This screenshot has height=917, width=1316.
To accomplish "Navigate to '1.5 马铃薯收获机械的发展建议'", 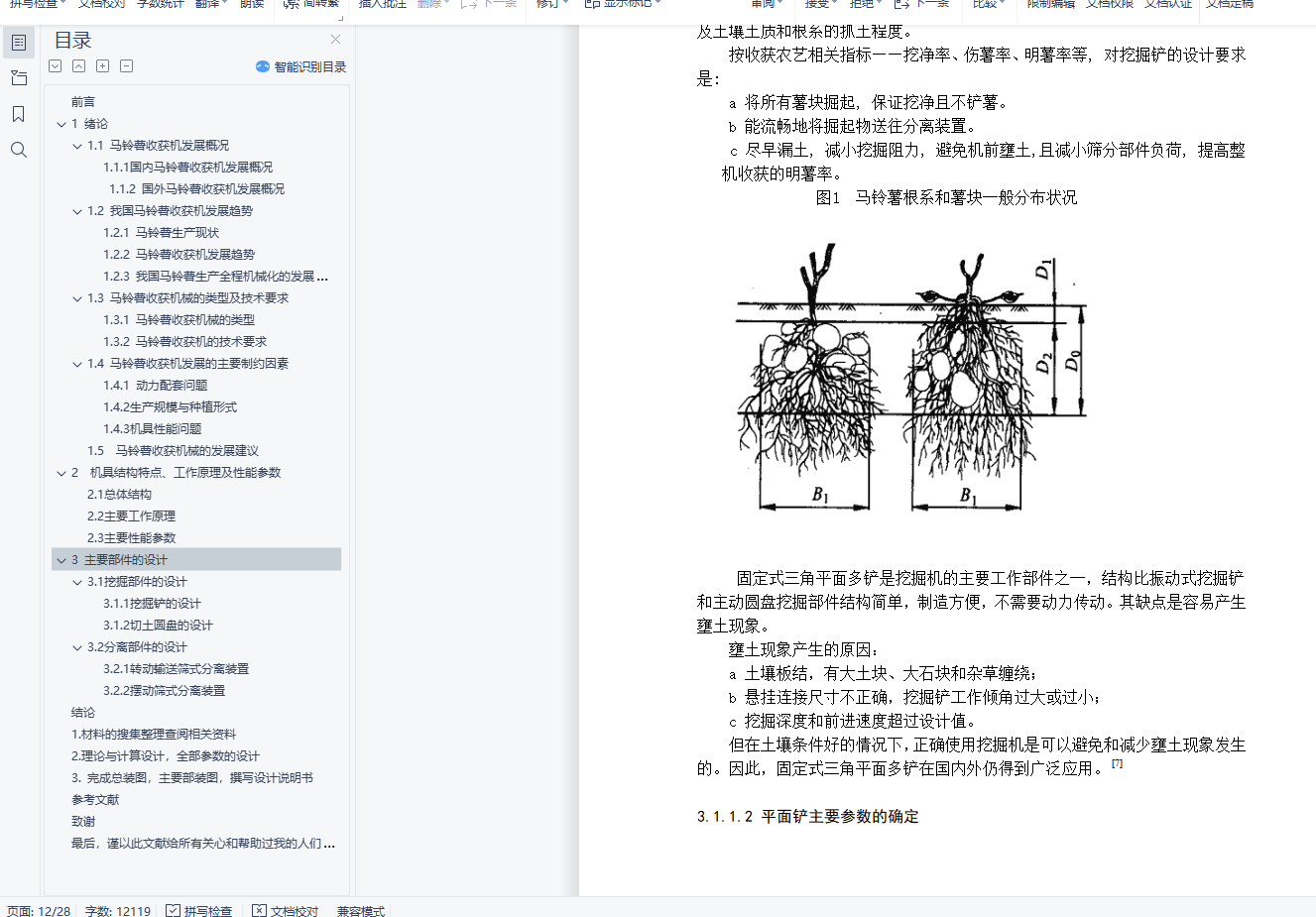I will (173, 451).
